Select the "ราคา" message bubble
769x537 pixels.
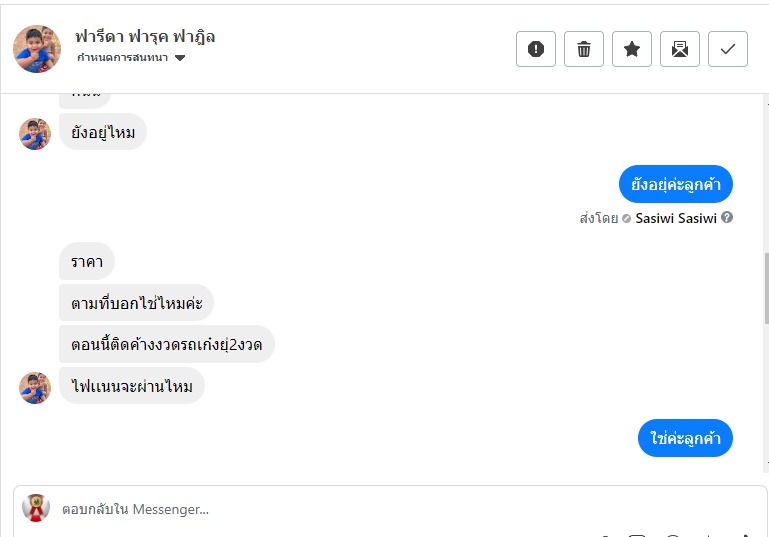click(x=87, y=261)
